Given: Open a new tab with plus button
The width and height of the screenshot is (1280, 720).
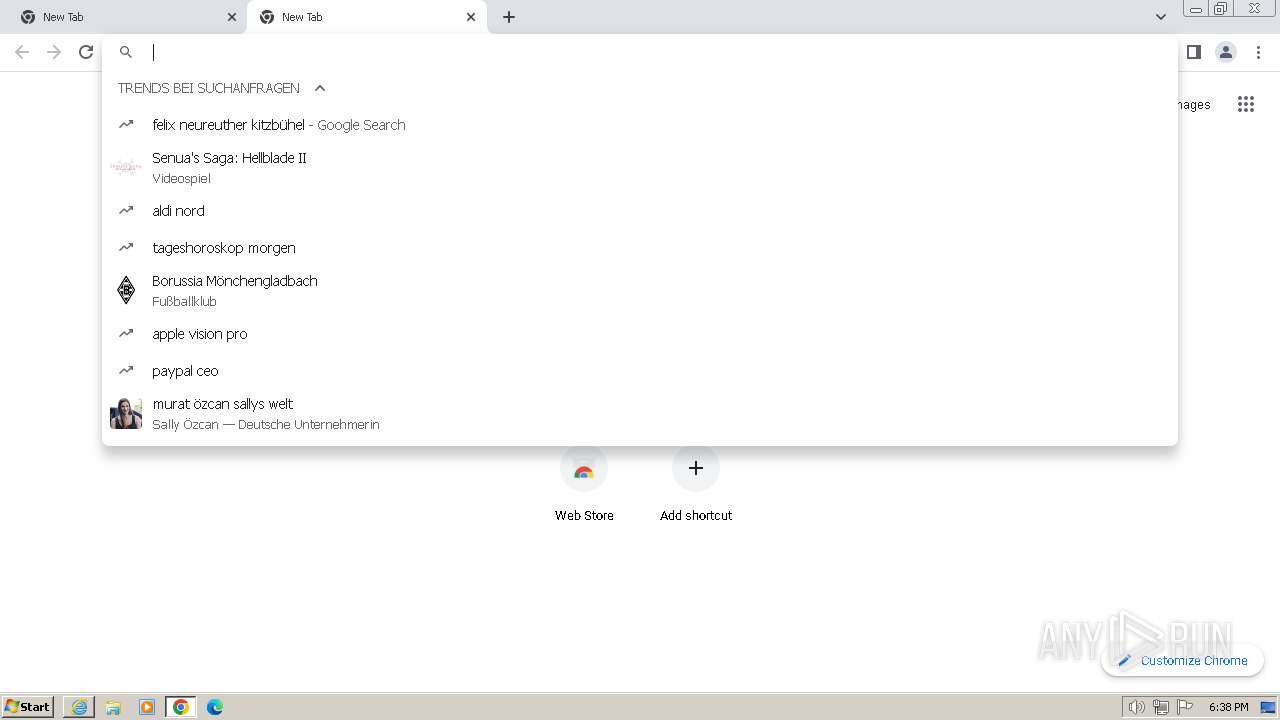Looking at the screenshot, I should [x=509, y=17].
